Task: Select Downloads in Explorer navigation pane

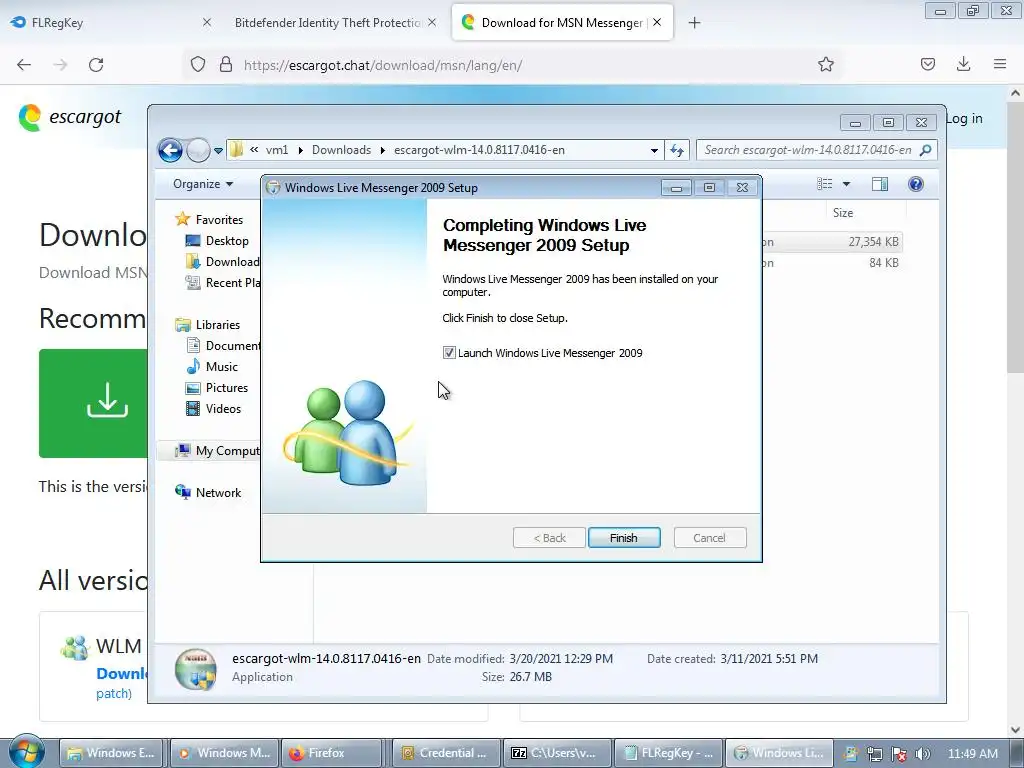Action: (x=223, y=261)
